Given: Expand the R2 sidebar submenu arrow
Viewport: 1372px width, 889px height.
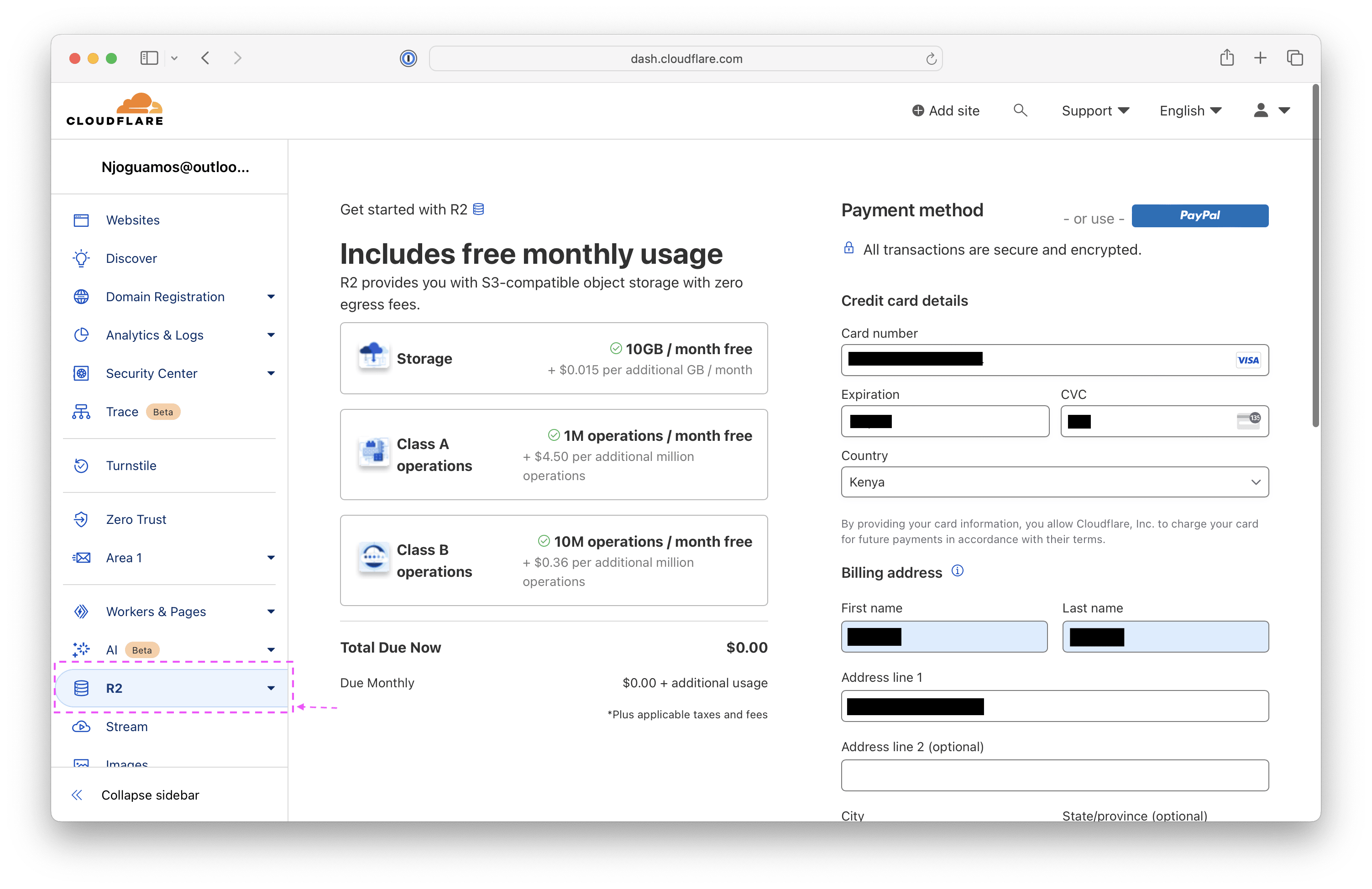Looking at the screenshot, I should 271,688.
